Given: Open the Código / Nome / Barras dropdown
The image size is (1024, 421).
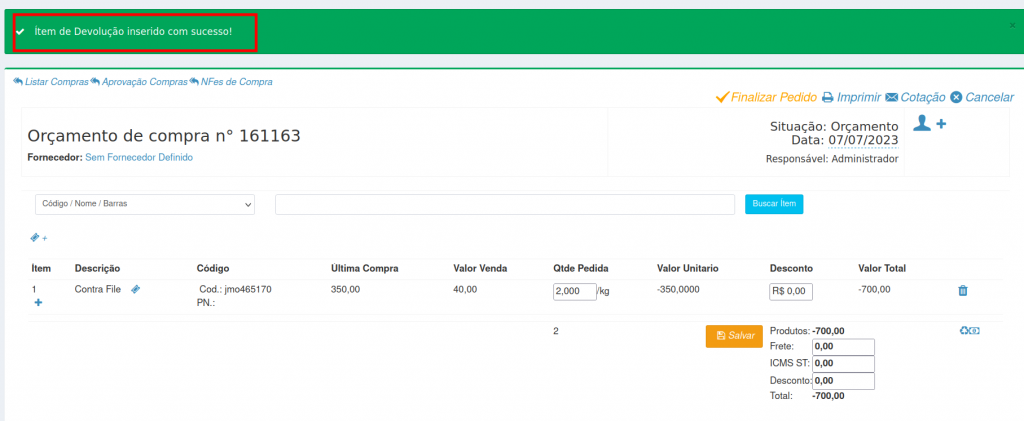Looking at the screenshot, I should tap(145, 204).
